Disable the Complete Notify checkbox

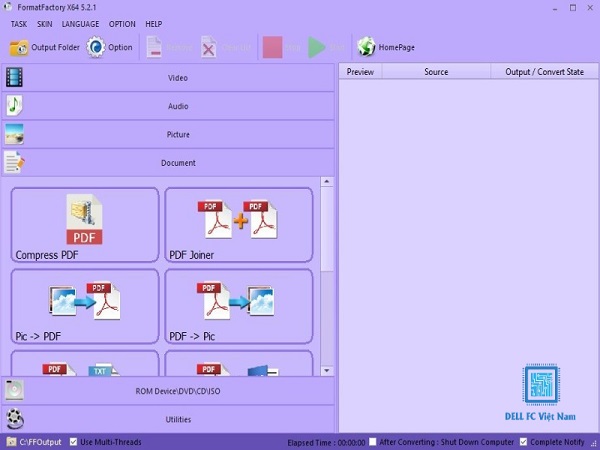tap(523, 442)
